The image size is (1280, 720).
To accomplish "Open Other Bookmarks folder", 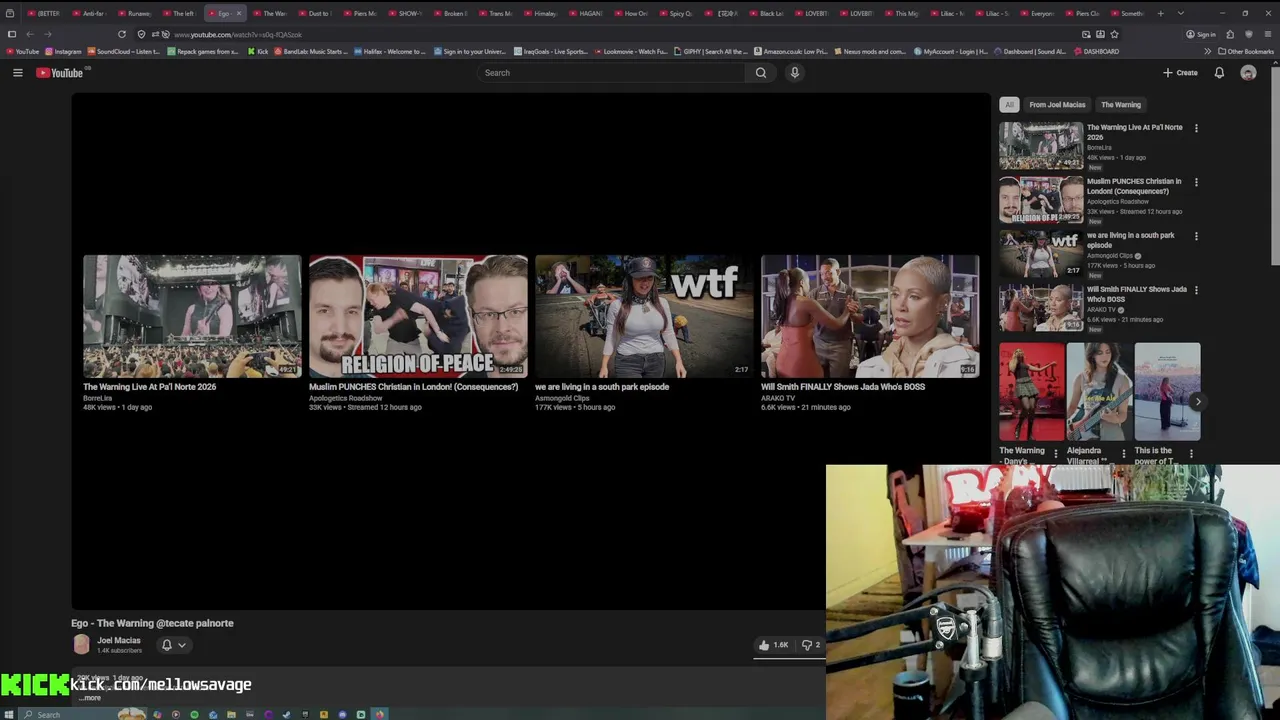I will [1245, 51].
